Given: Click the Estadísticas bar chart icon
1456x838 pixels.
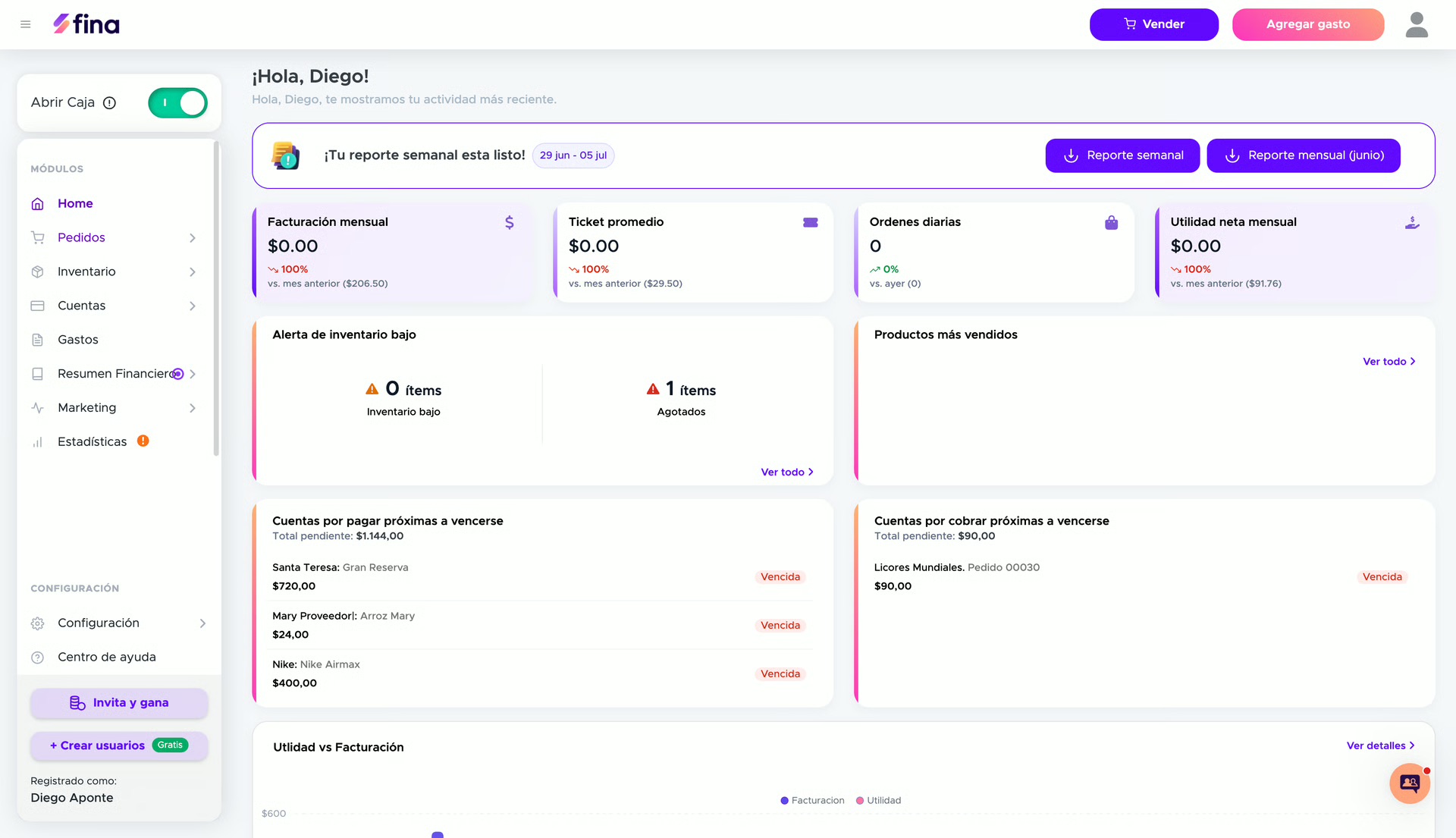Looking at the screenshot, I should point(38,442).
